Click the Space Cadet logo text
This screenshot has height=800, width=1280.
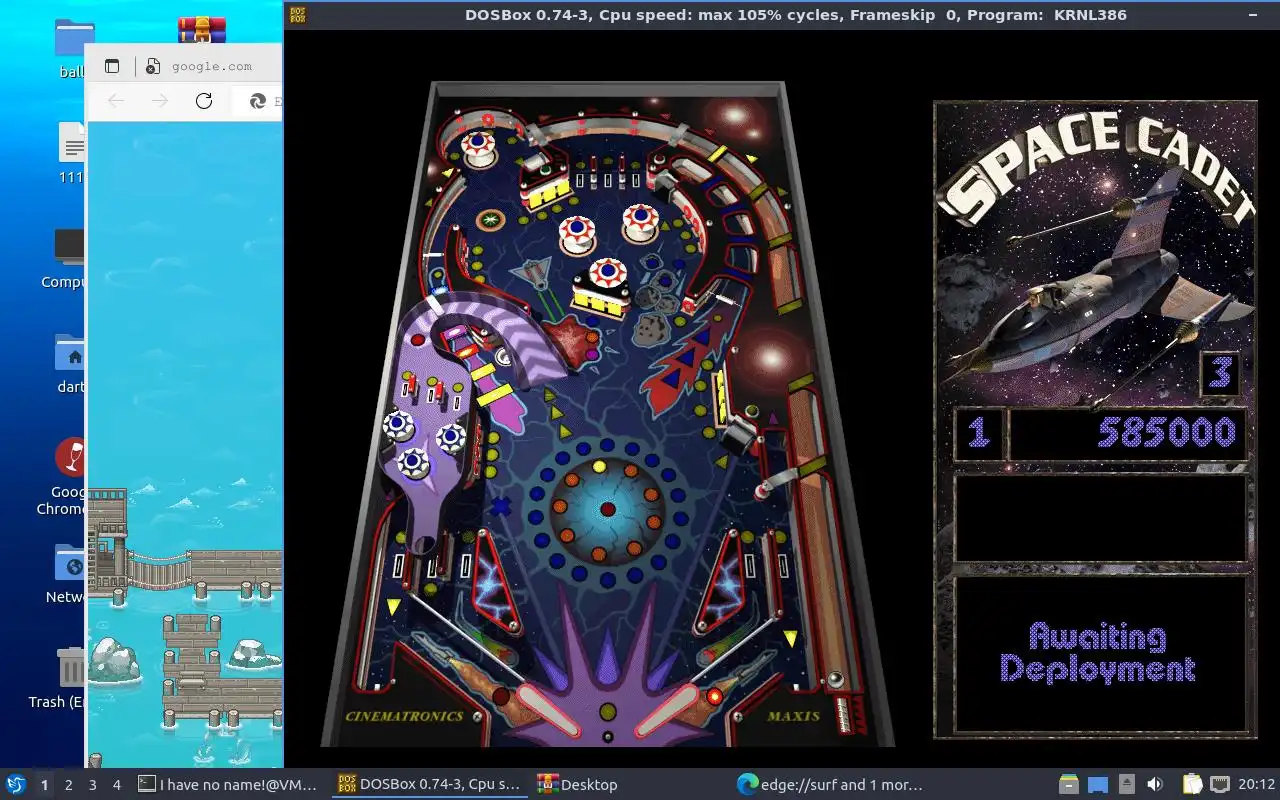click(x=1096, y=168)
